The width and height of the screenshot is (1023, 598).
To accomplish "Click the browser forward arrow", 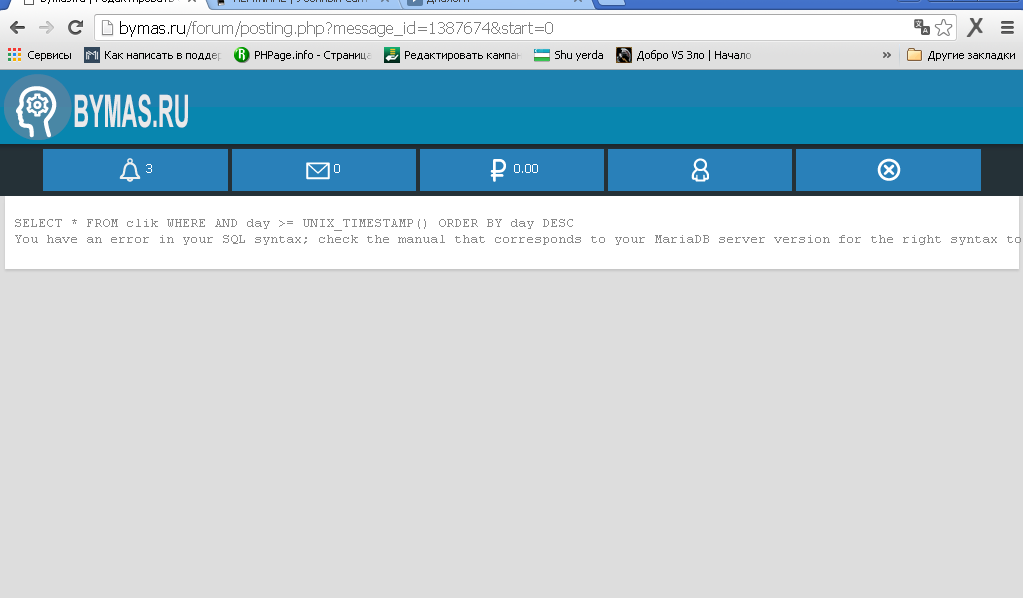I will [46, 27].
